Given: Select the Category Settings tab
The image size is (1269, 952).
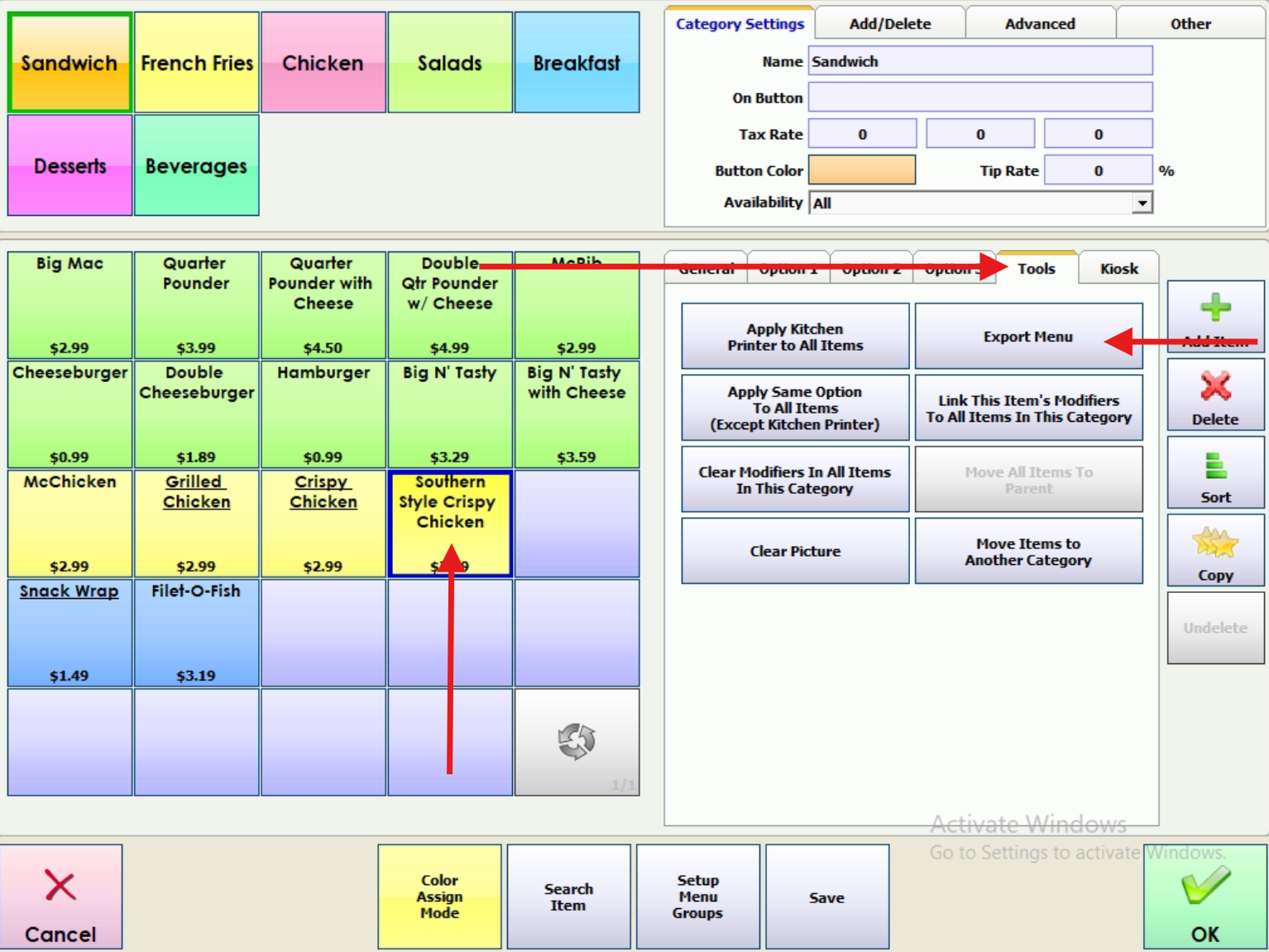Looking at the screenshot, I should (x=740, y=24).
